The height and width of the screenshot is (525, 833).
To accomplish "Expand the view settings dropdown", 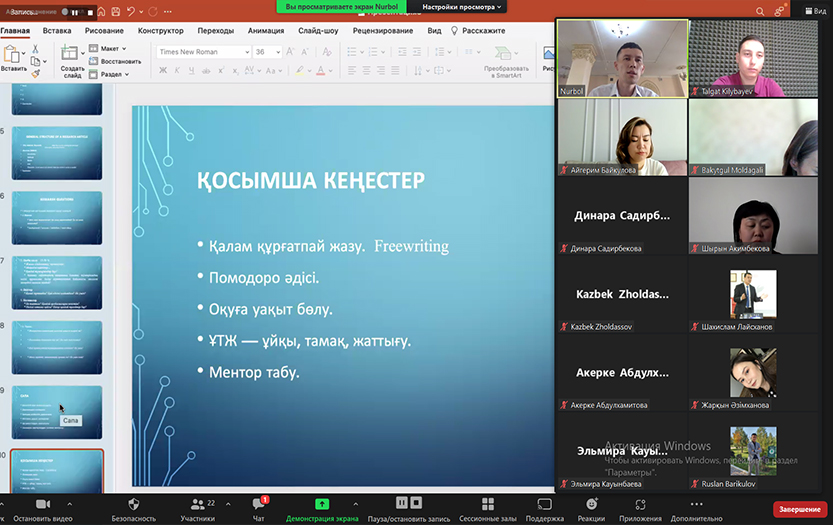I will [463, 6].
